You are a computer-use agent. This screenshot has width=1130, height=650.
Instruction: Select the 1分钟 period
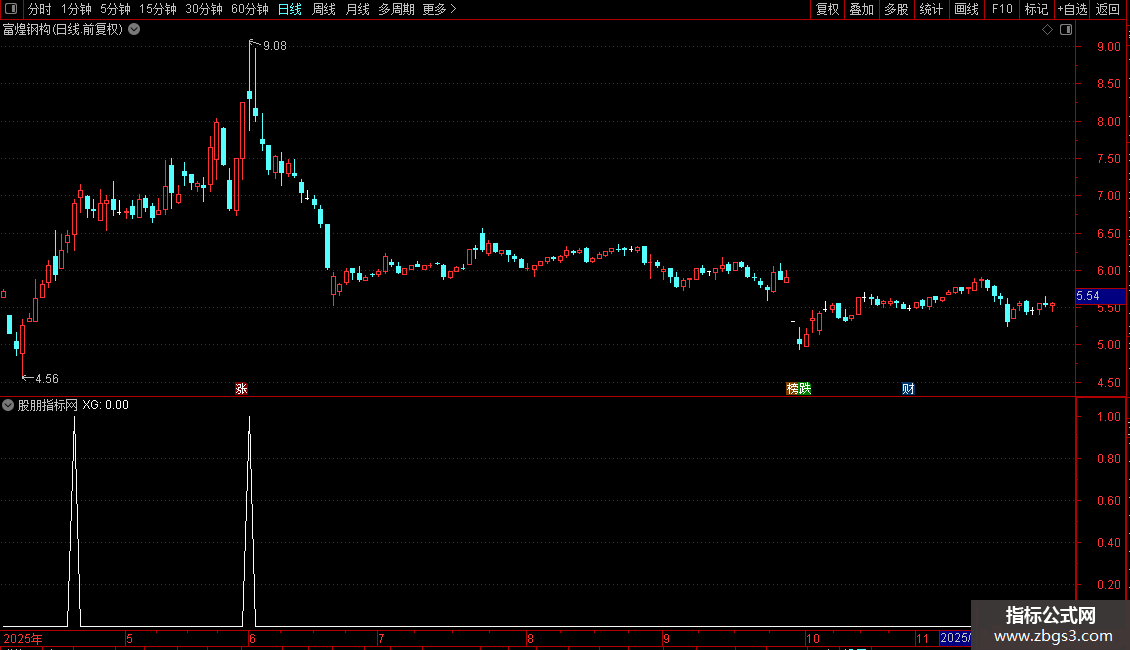click(x=76, y=9)
